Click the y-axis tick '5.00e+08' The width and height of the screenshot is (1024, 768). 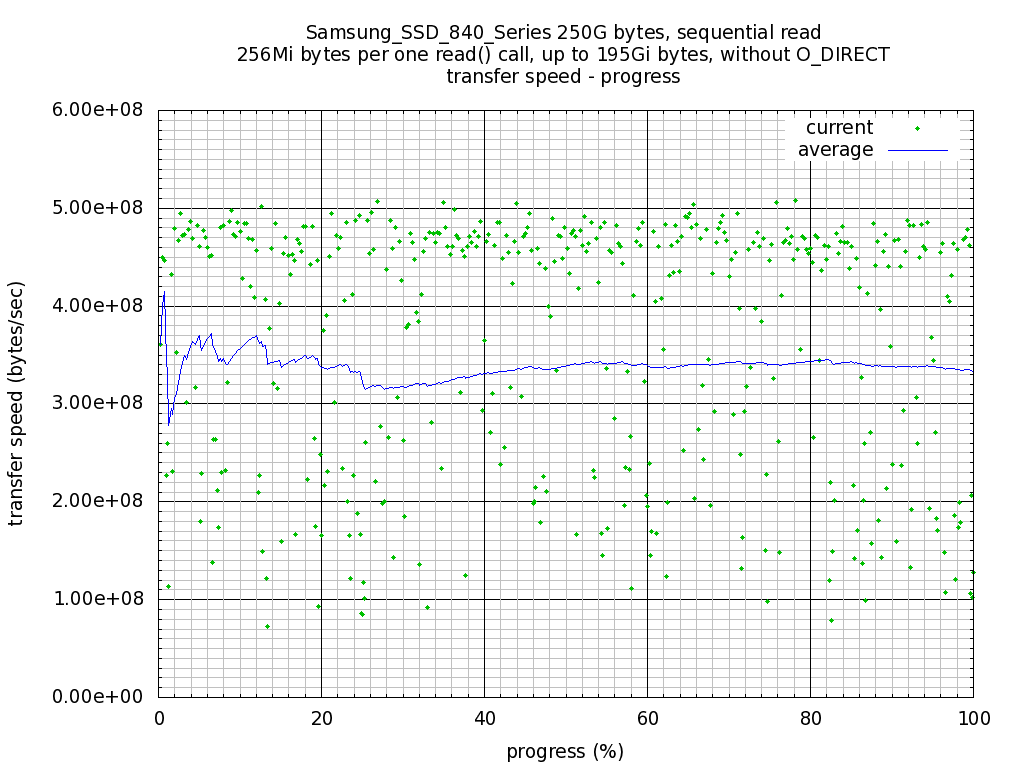[x=97, y=208]
